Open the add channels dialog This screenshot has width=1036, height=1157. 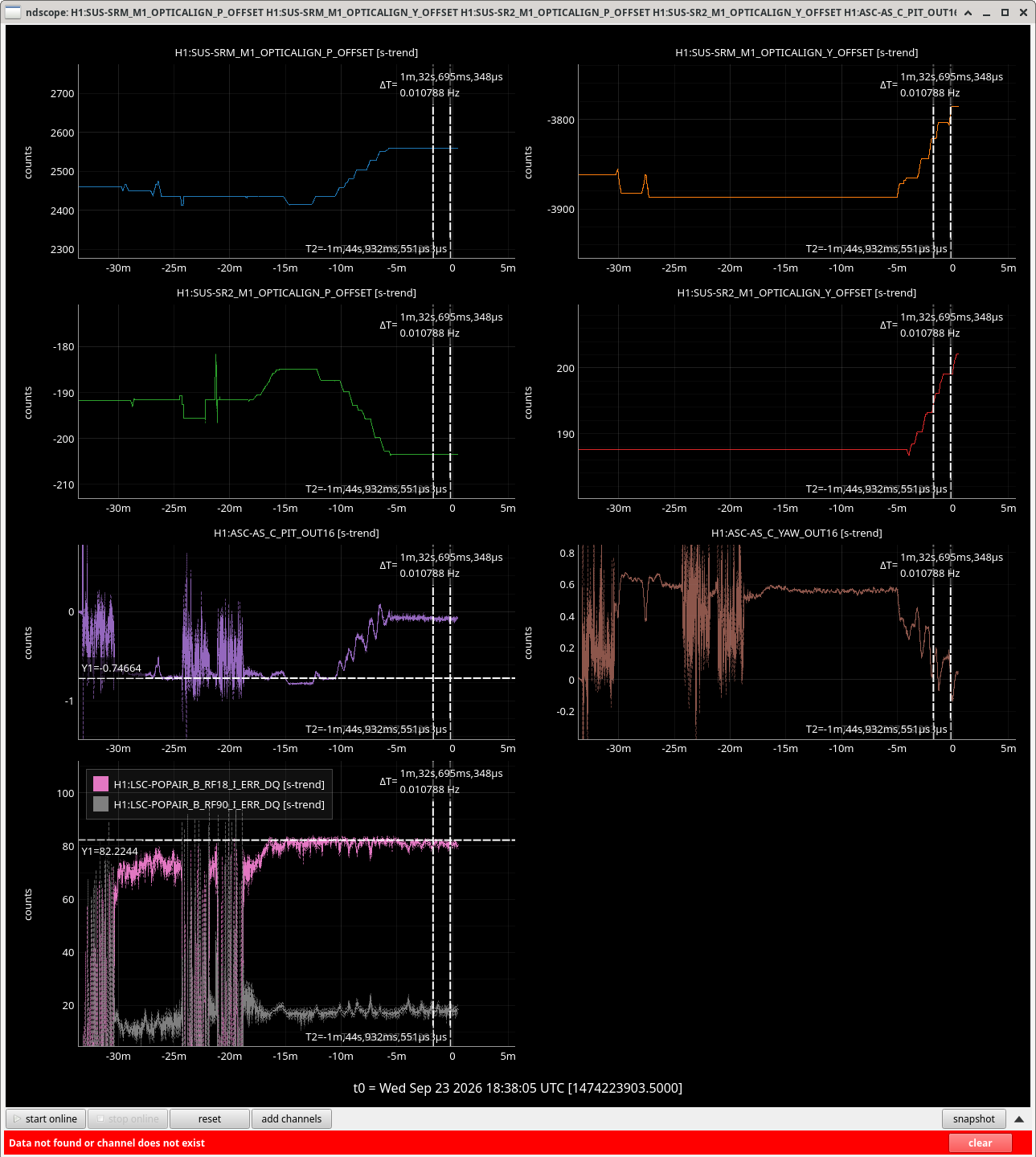pyautogui.click(x=292, y=1118)
